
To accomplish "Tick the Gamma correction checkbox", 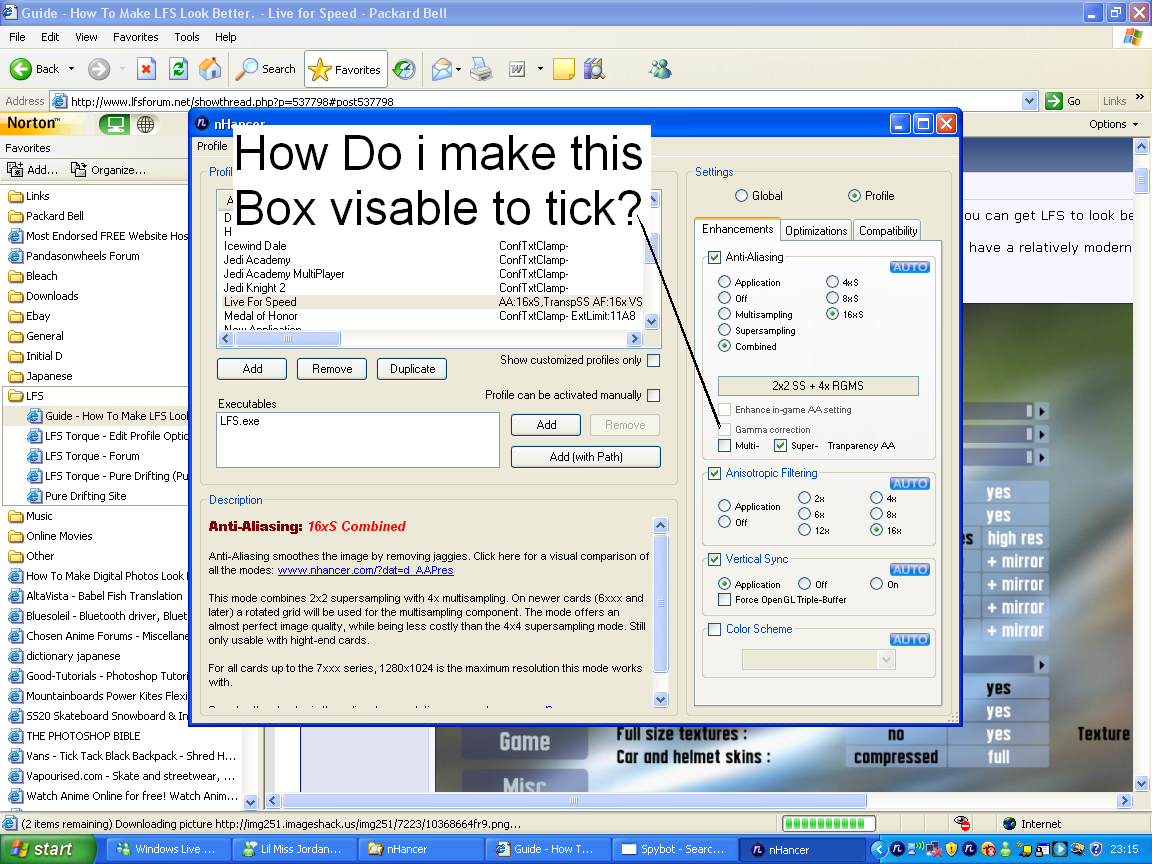I will 724,429.
